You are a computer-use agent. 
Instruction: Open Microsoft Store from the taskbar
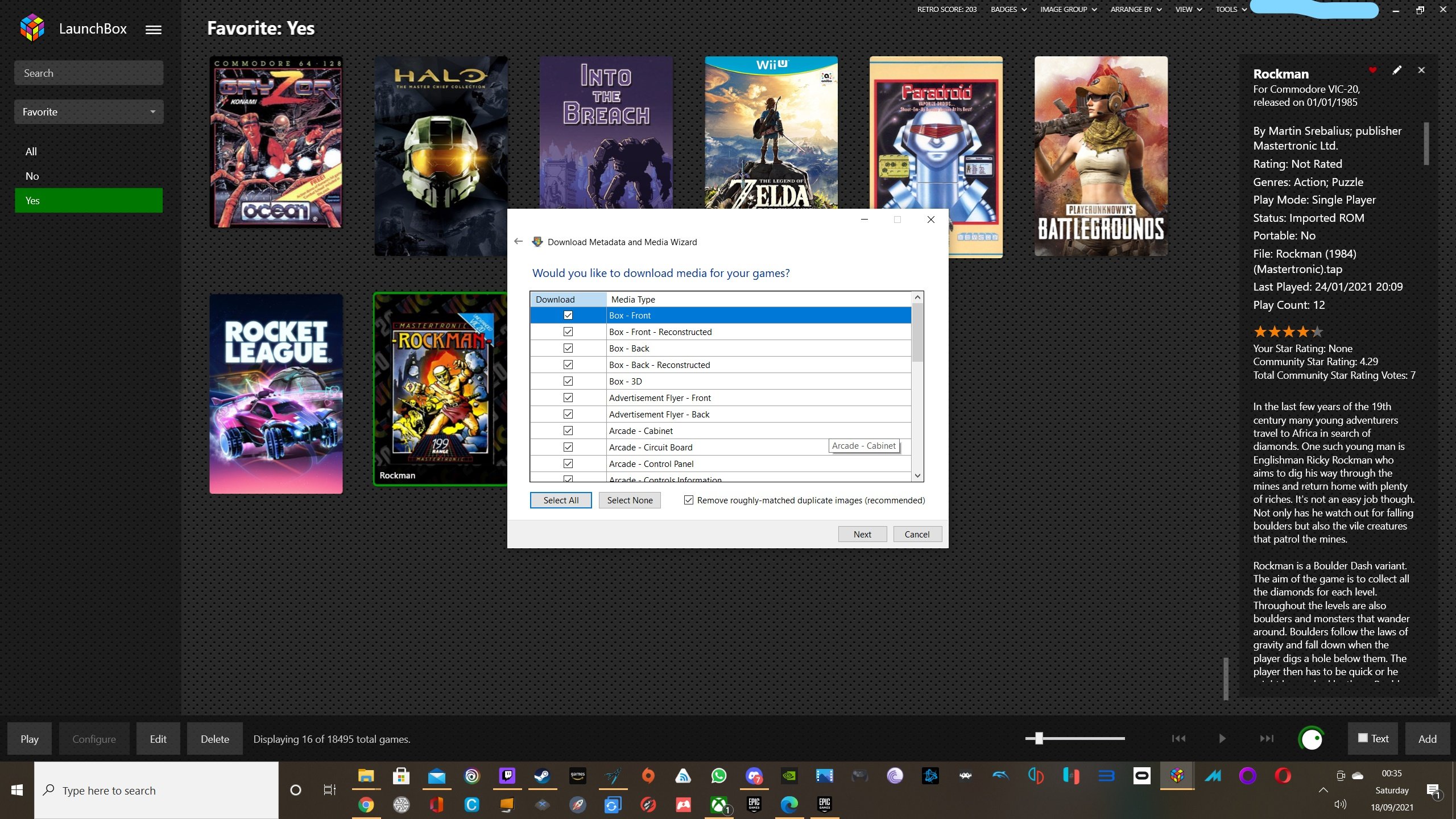[x=401, y=776]
